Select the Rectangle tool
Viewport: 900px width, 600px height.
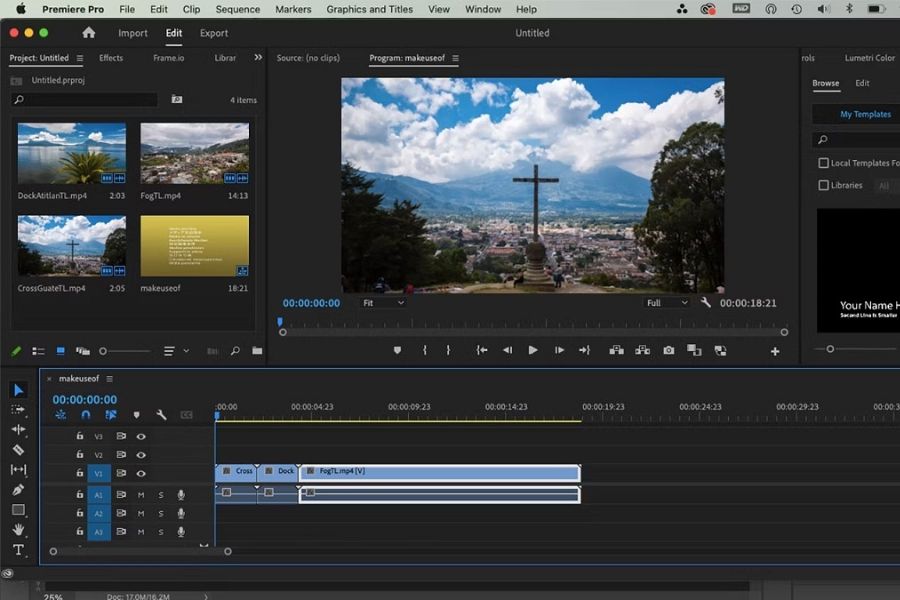[18, 510]
